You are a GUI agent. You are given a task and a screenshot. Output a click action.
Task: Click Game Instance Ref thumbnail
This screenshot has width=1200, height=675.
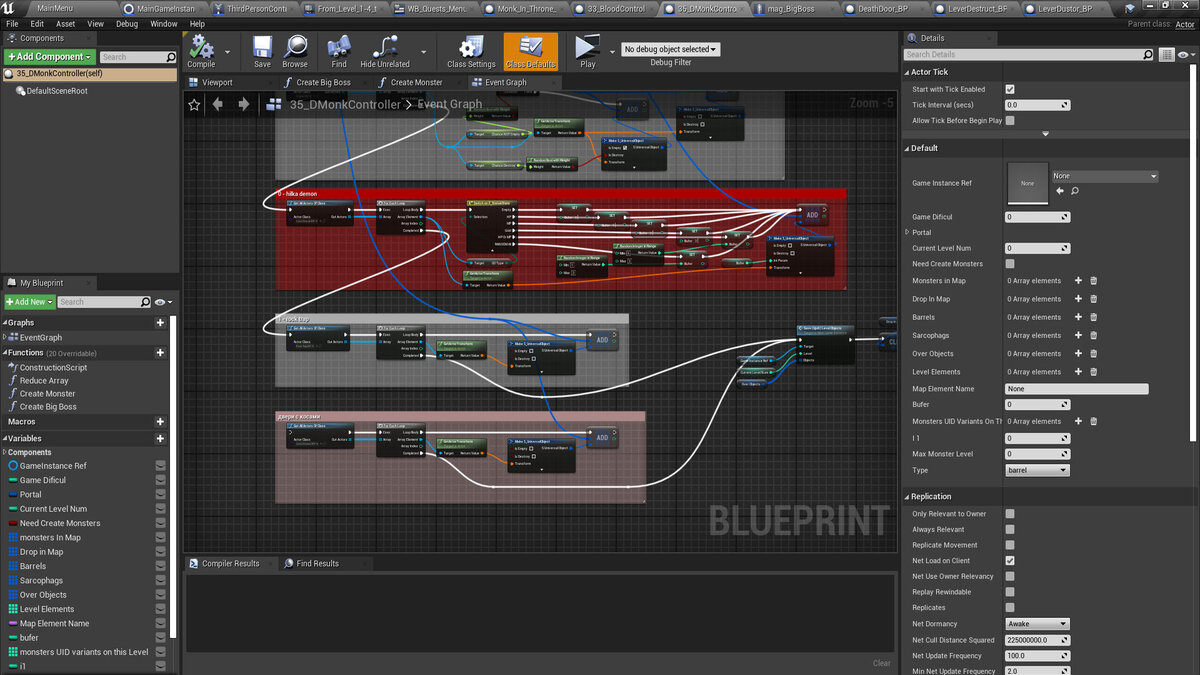(x=1027, y=183)
